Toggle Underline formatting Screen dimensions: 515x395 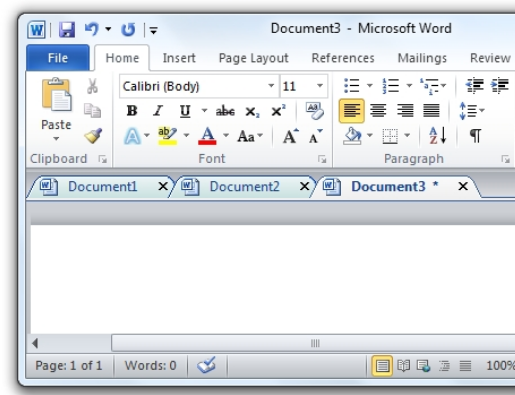(x=185, y=111)
